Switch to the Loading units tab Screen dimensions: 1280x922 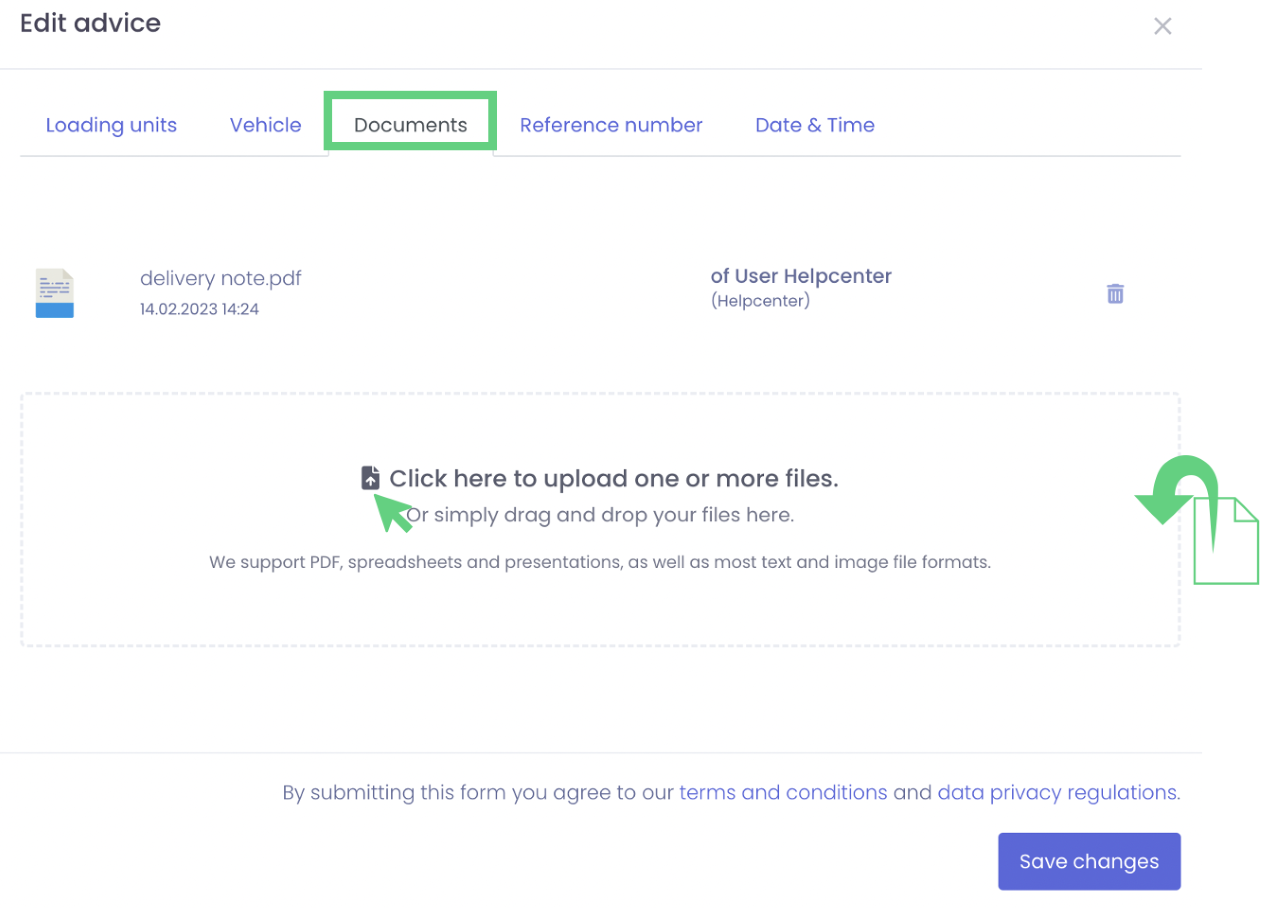coord(111,125)
